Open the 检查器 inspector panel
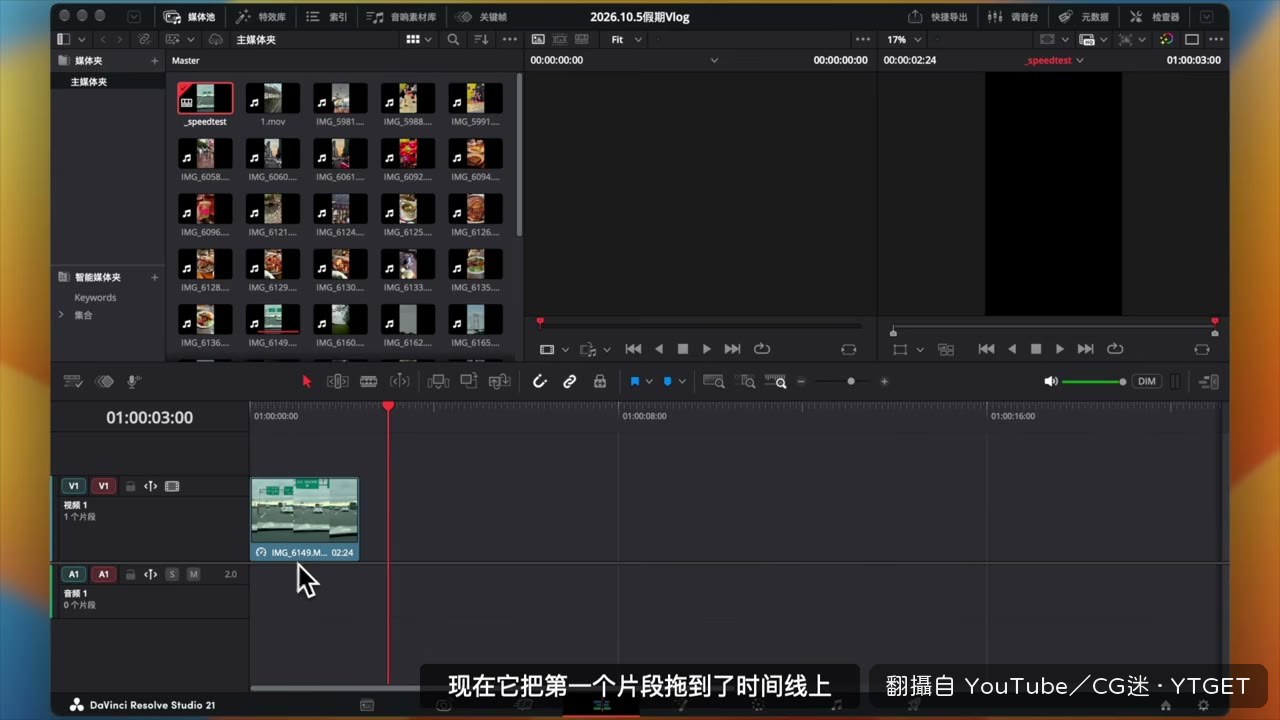 point(1155,17)
